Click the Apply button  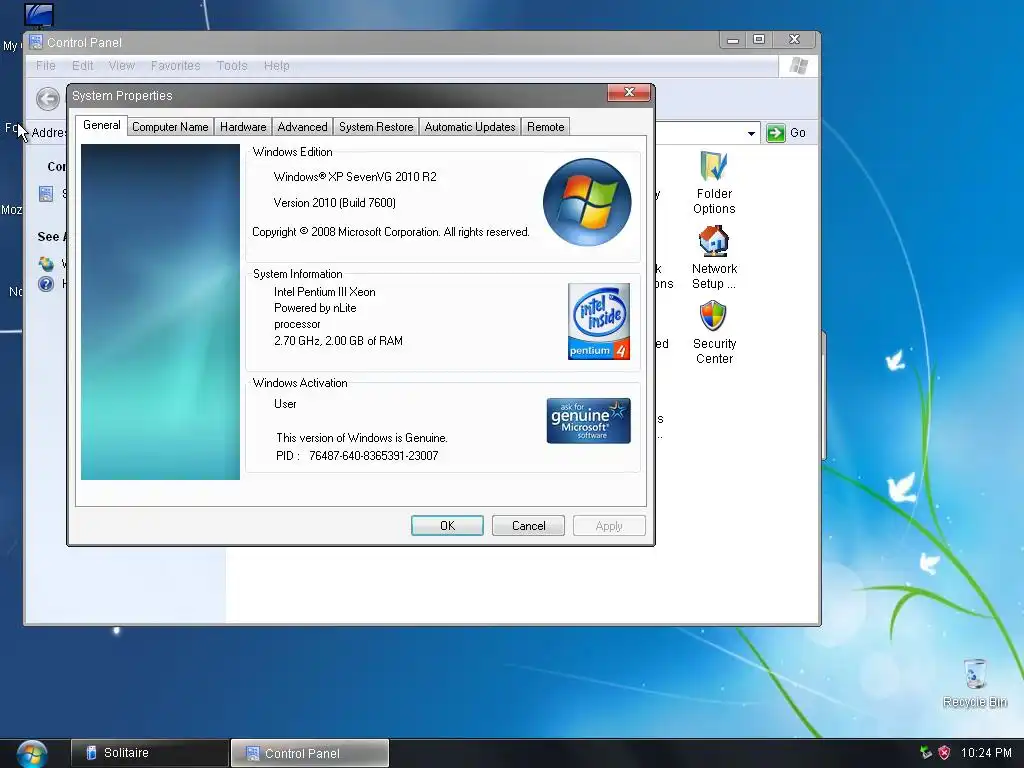pyautogui.click(x=609, y=526)
